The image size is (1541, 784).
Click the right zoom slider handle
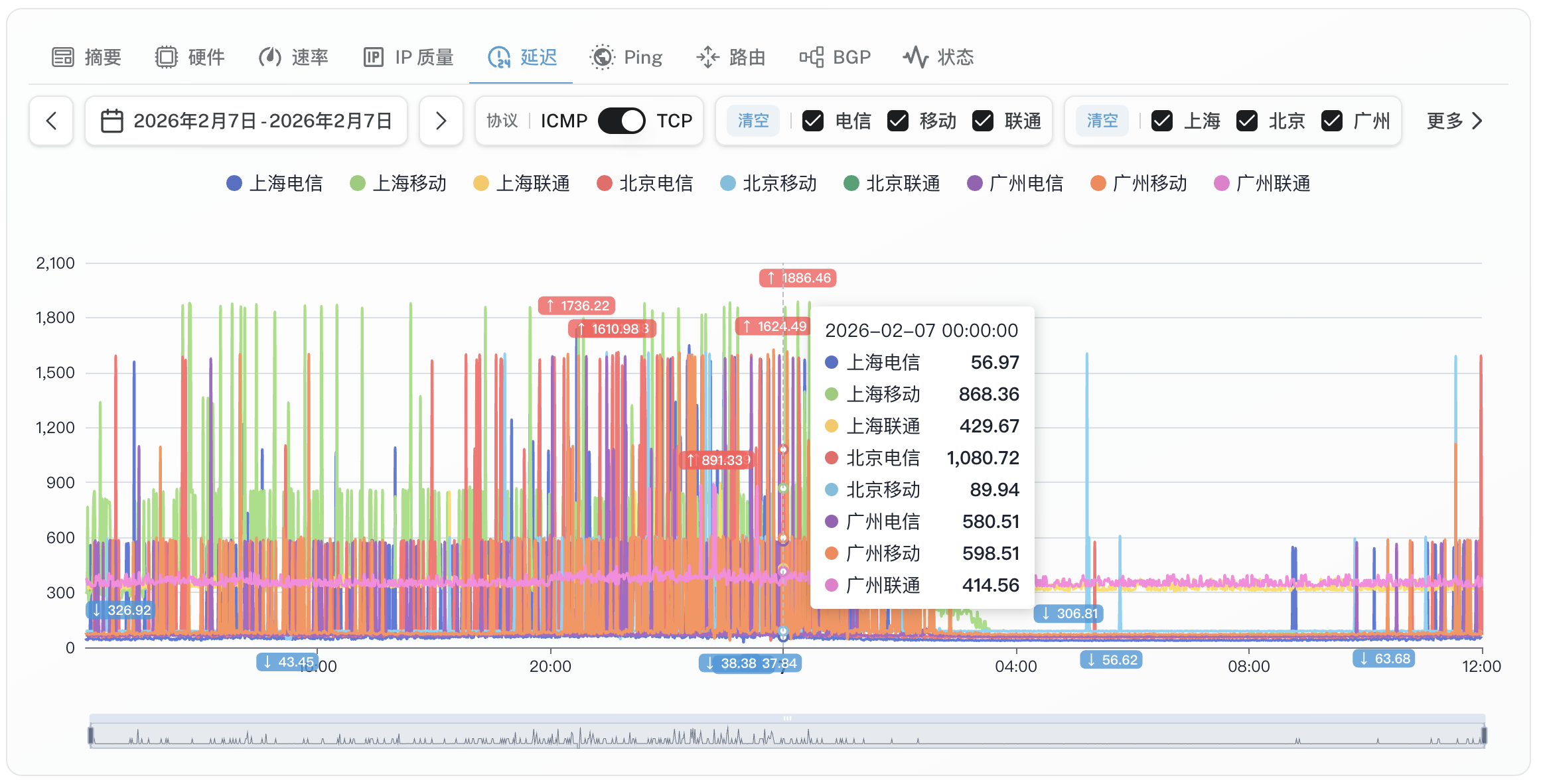[x=1484, y=735]
